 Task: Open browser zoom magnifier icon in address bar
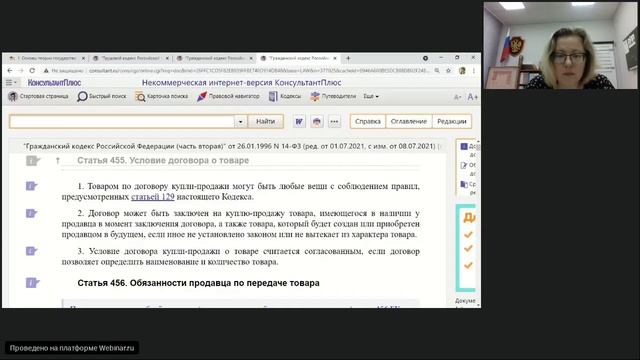(437, 71)
